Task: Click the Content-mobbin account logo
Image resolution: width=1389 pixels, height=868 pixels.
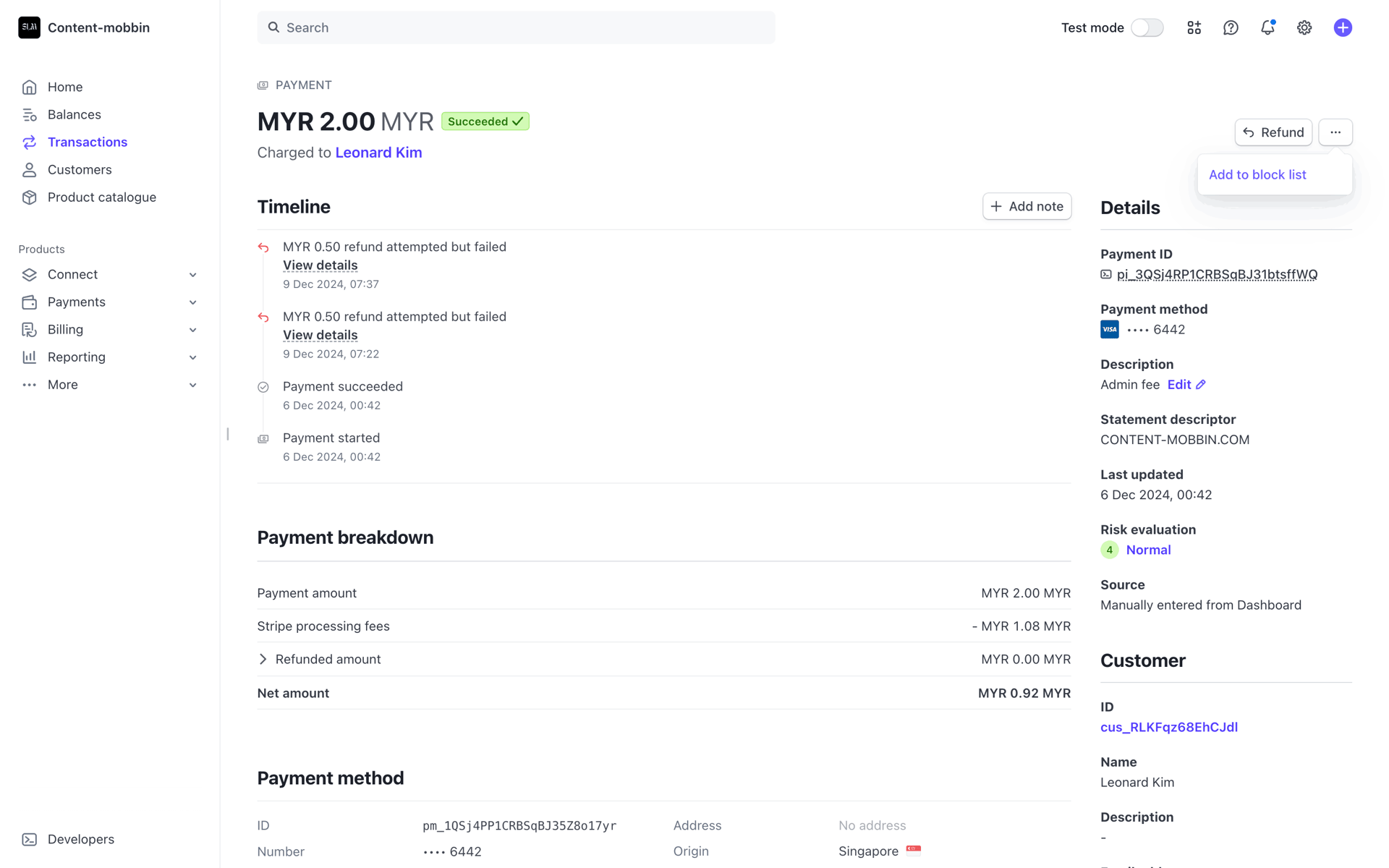Action: click(29, 27)
